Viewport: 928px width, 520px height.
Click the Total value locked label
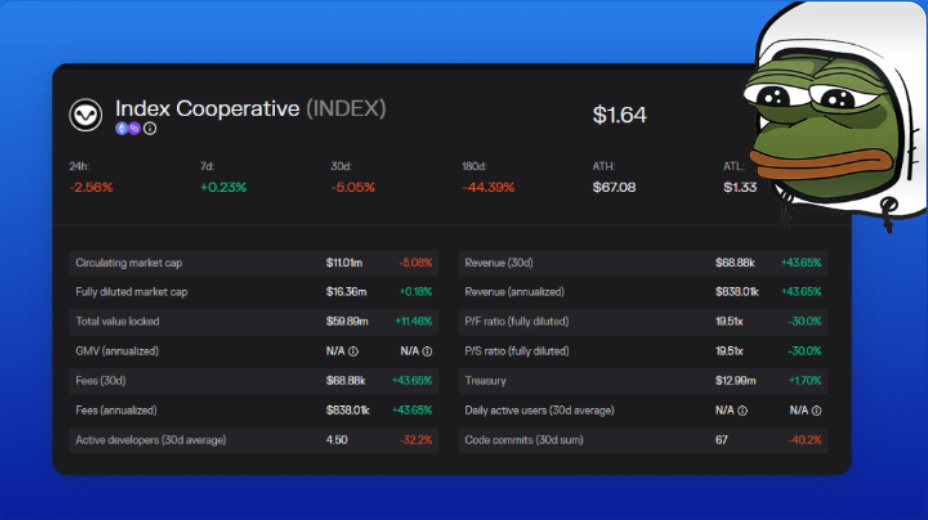click(x=117, y=322)
